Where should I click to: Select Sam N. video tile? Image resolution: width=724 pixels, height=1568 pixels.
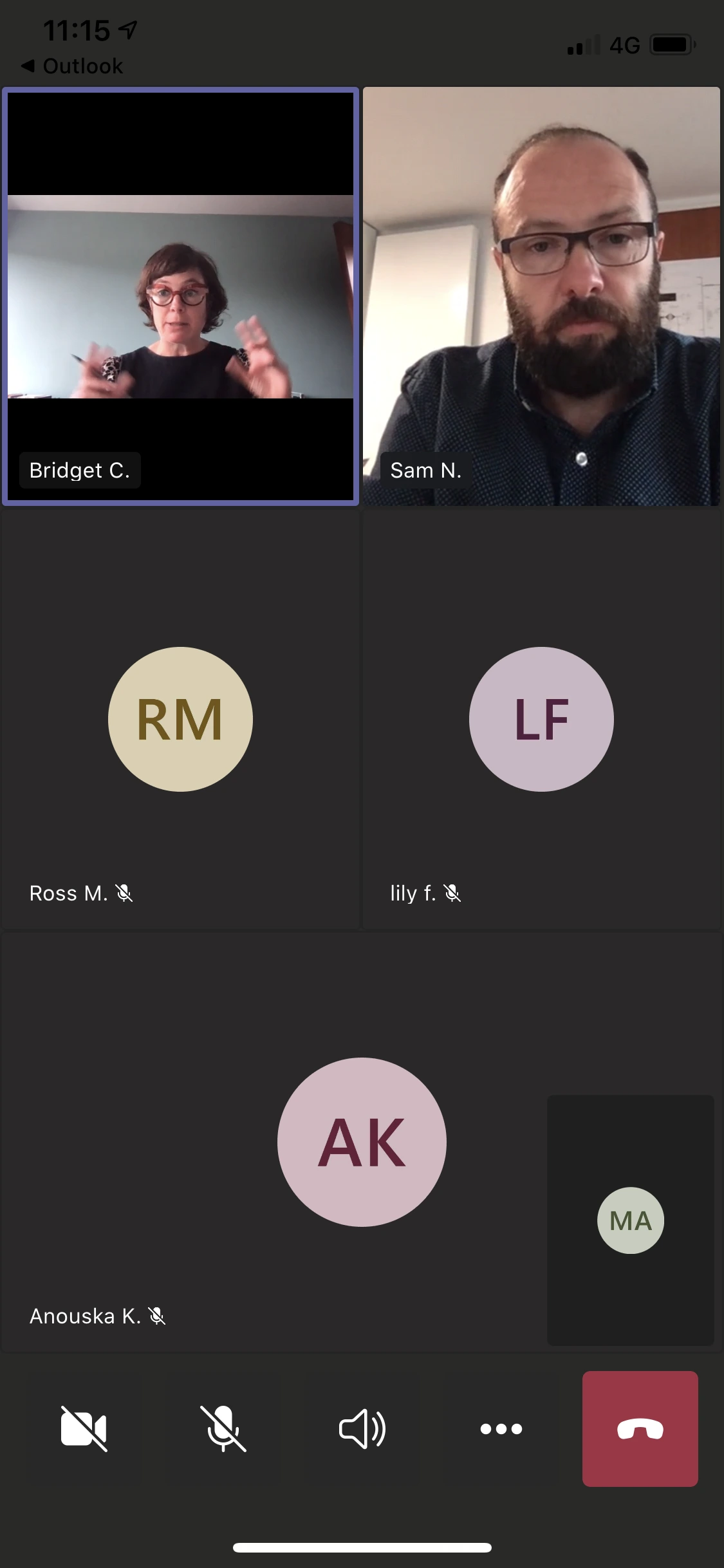541,296
